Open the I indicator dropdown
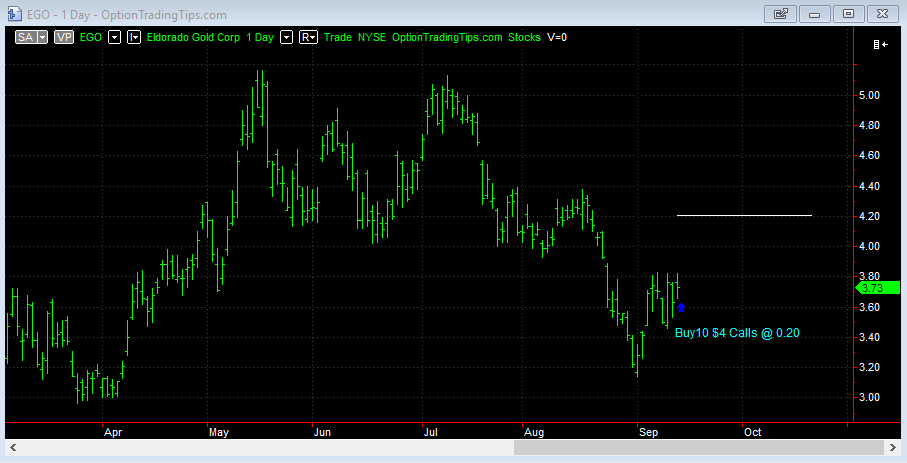The width and height of the screenshot is (907, 463). (x=134, y=38)
